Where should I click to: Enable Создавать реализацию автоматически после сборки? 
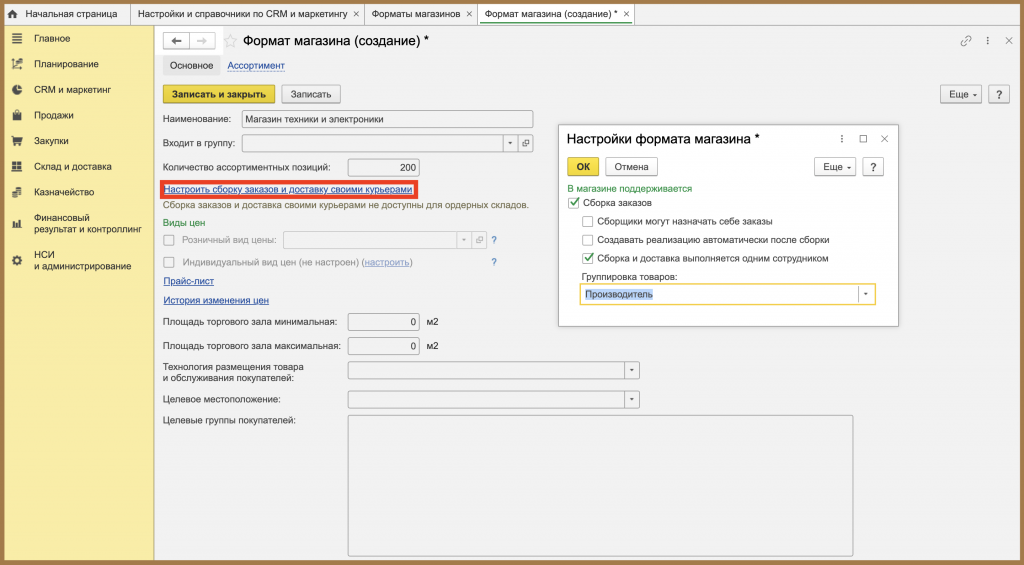tap(588, 240)
